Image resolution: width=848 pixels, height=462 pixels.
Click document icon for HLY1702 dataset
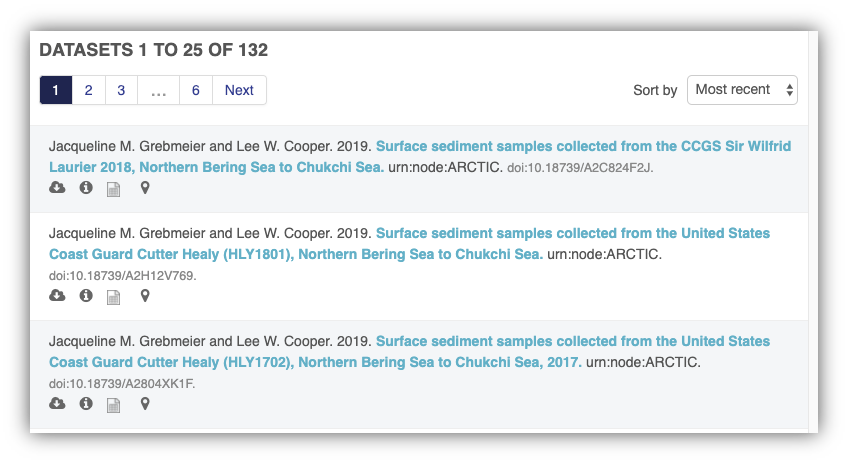click(x=113, y=406)
